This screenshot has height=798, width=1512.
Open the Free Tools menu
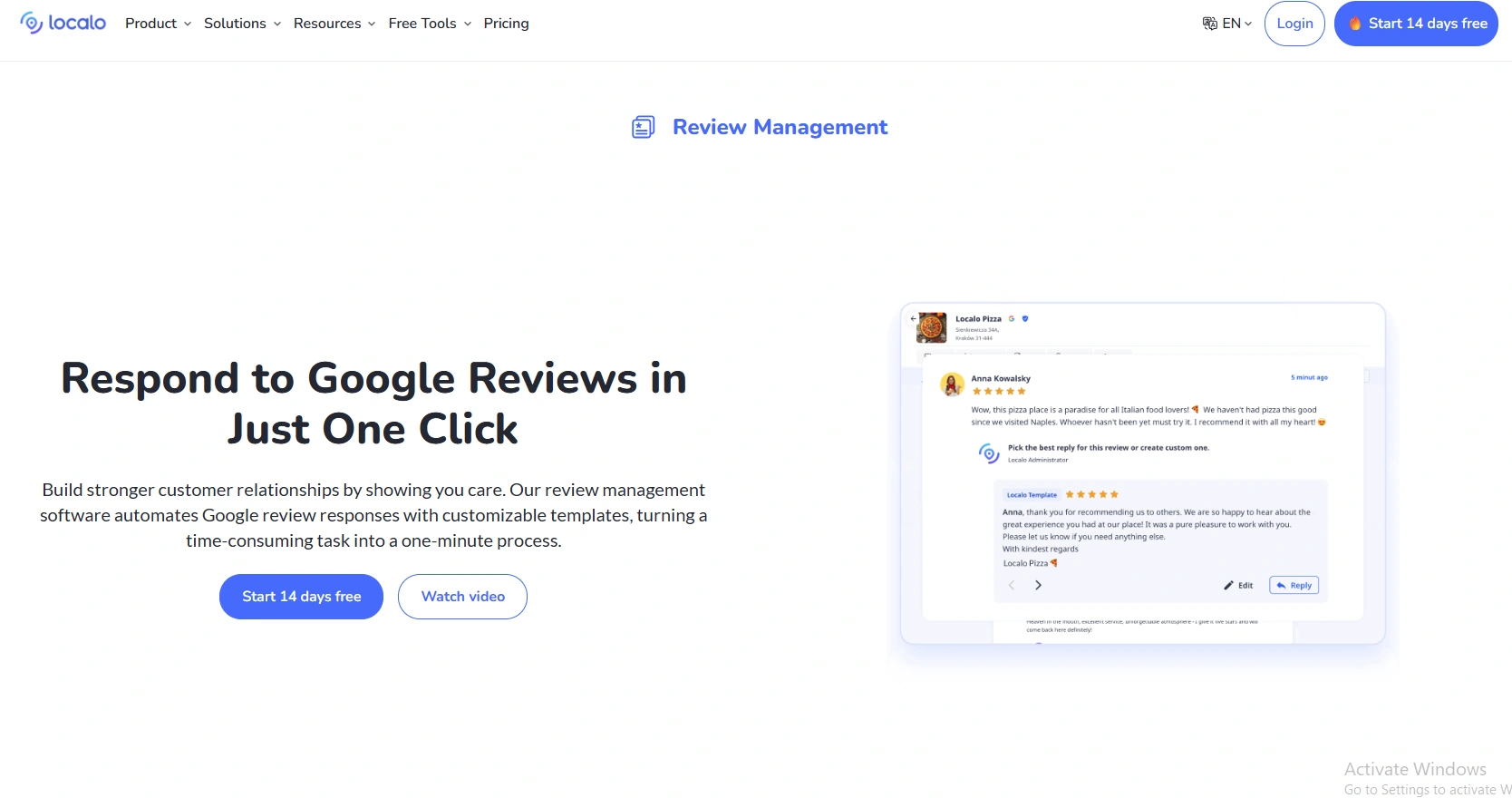[430, 24]
